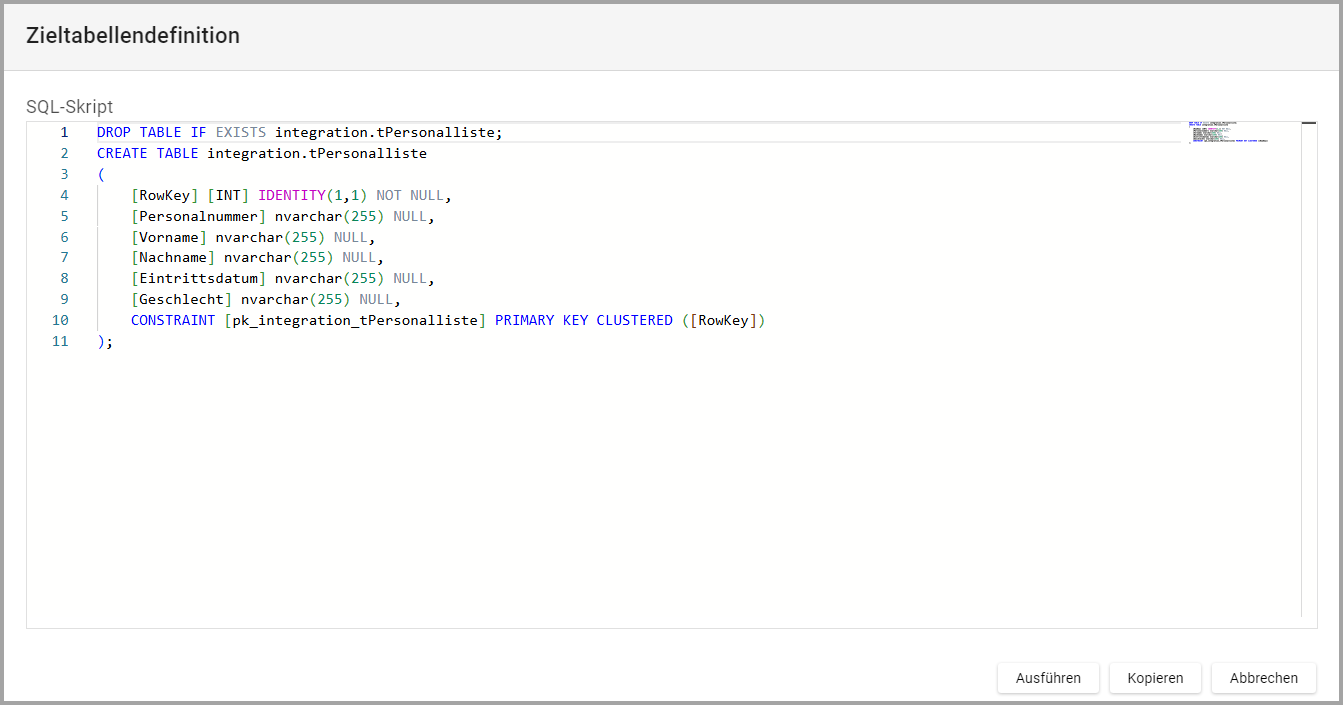Cancel the dialog with Abbrechen
The image size is (1343, 705).
[1263, 678]
